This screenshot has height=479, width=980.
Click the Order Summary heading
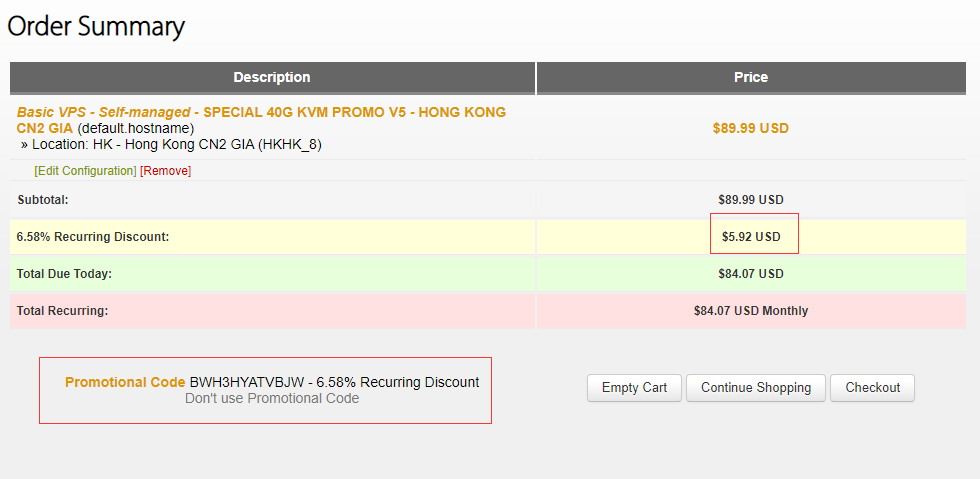pyautogui.click(x=96, y=26)
